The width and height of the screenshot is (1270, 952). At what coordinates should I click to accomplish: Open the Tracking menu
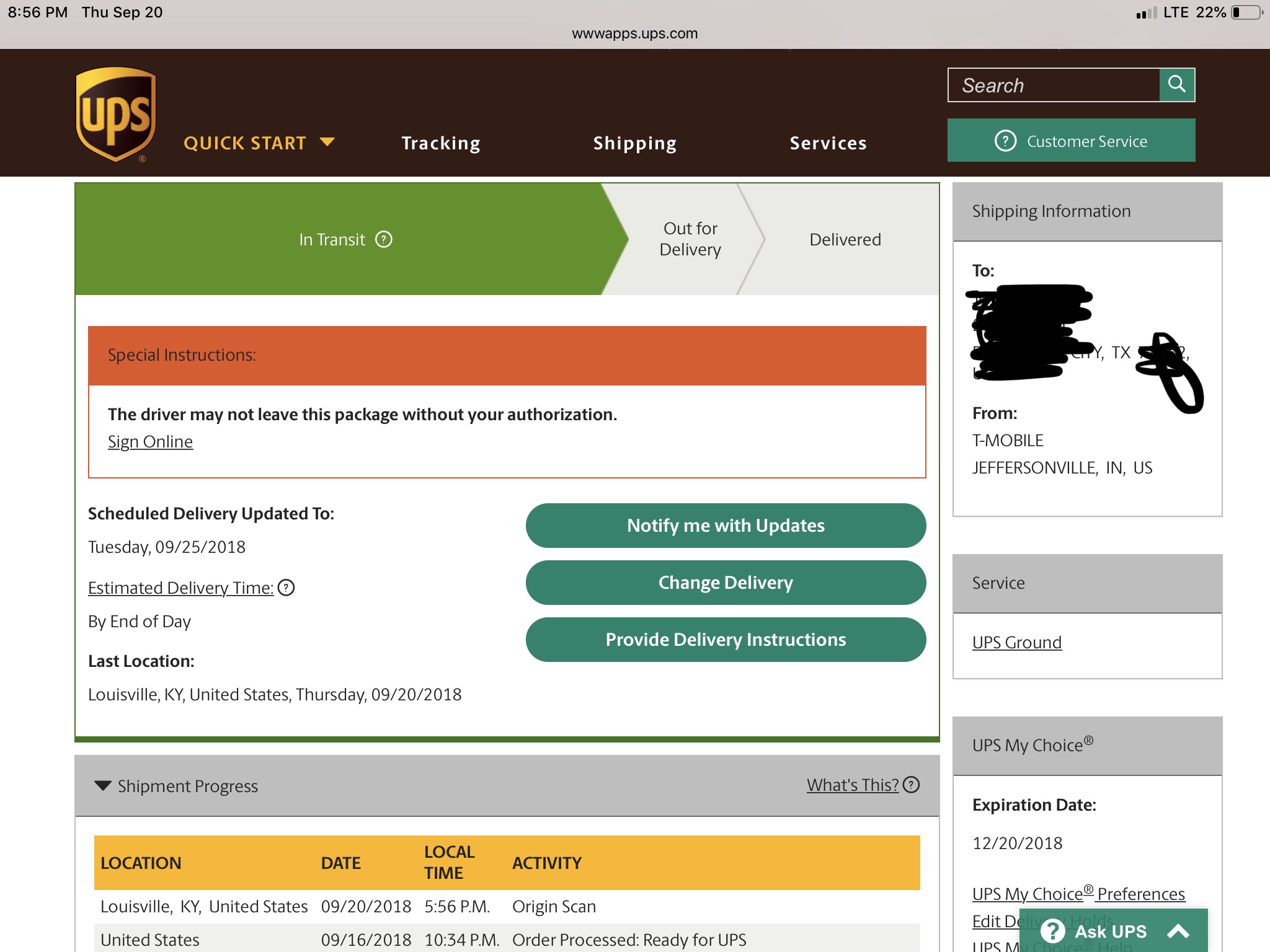pos(441,143)
